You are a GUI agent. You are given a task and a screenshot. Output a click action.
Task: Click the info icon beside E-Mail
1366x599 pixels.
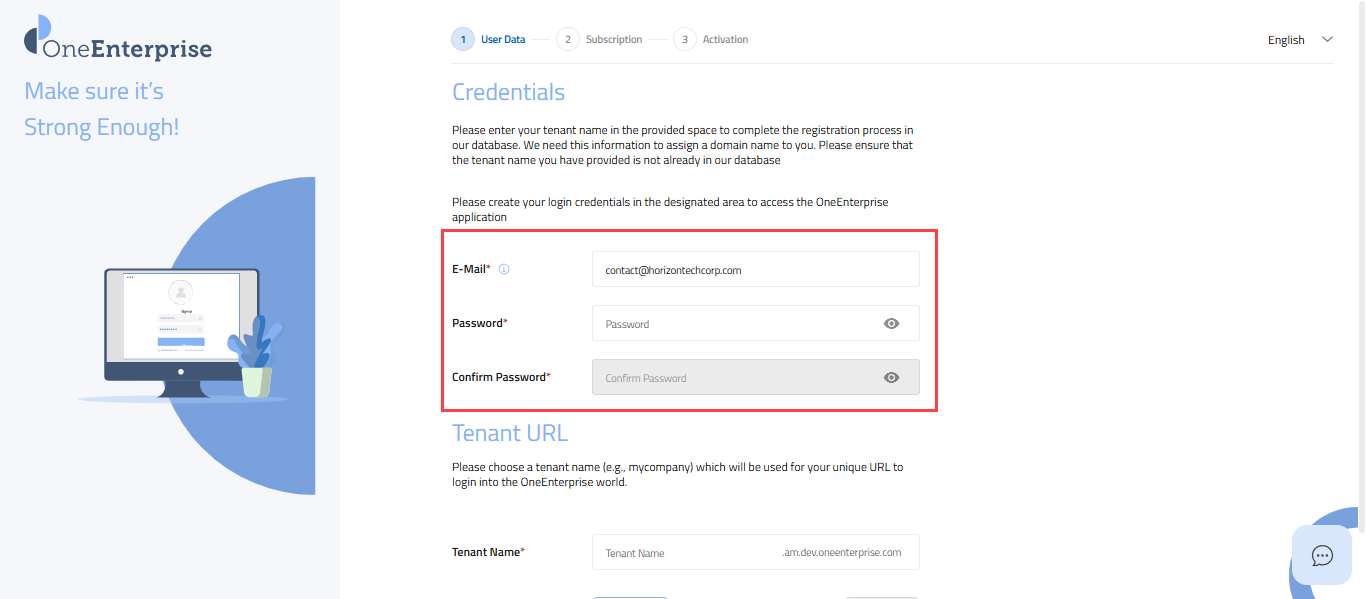coord(504,269)
